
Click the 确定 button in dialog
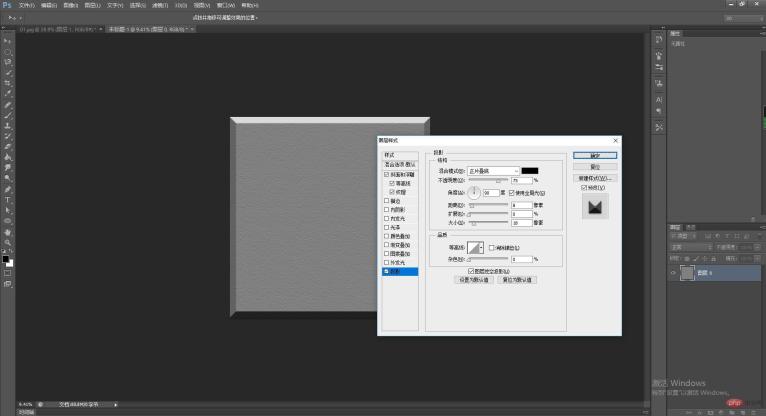point(595,155)
